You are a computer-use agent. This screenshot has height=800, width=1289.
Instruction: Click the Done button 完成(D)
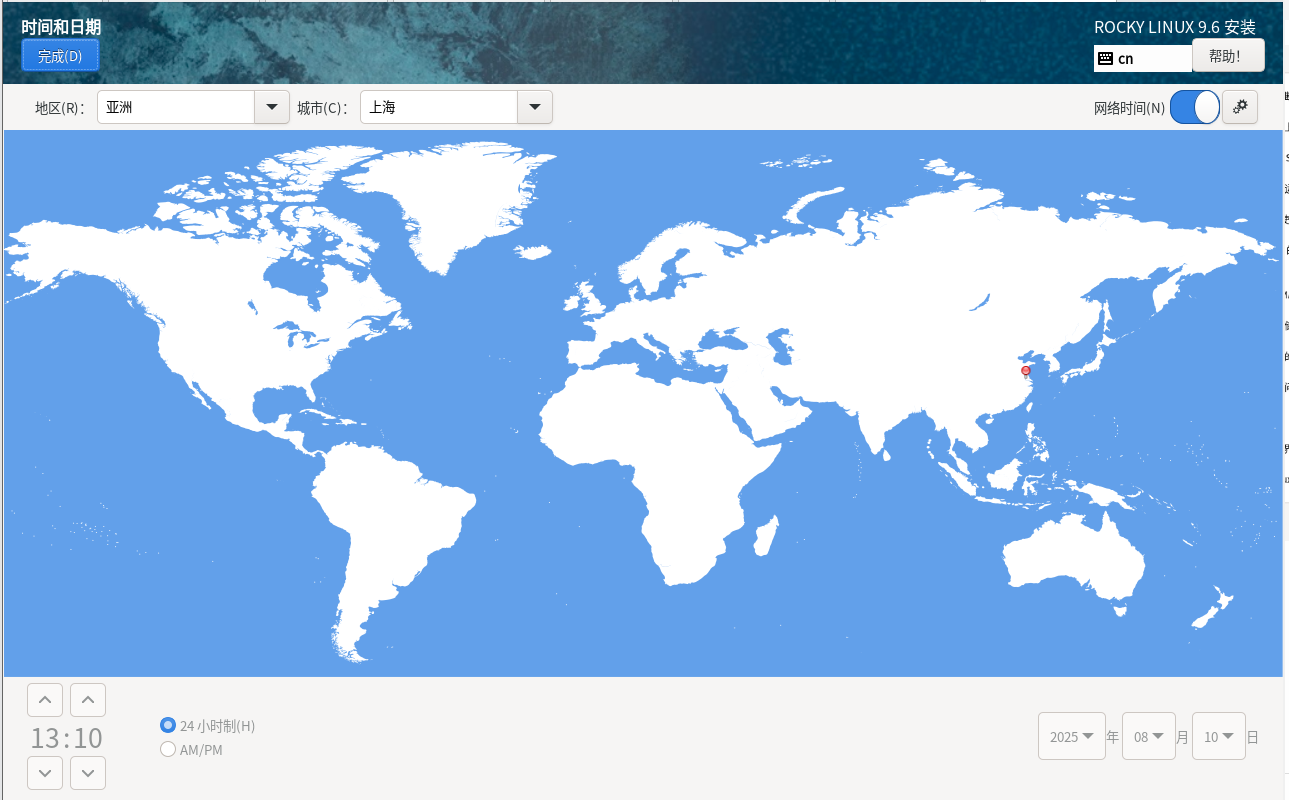click(x=60, y=56)
